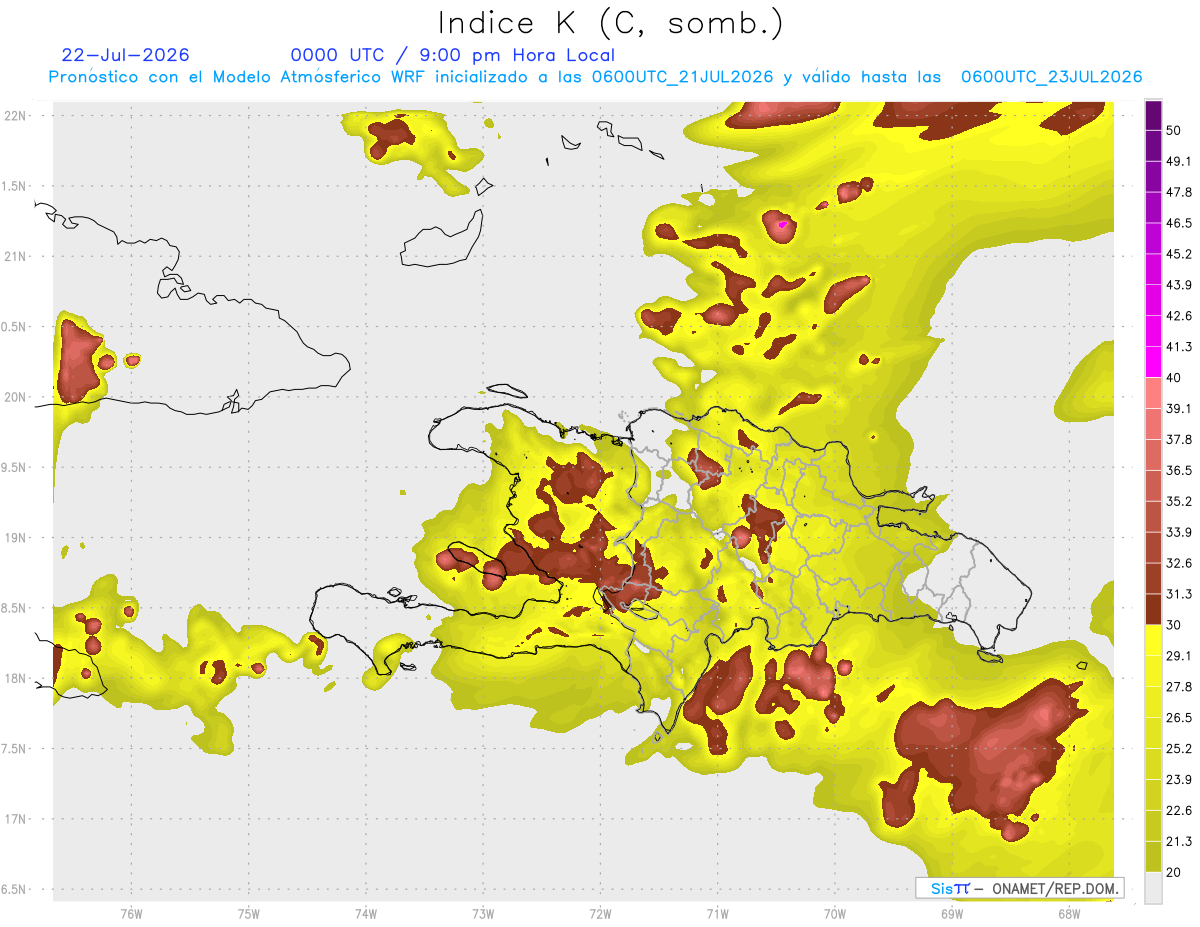Click the '42.6' scale value

1179,316
